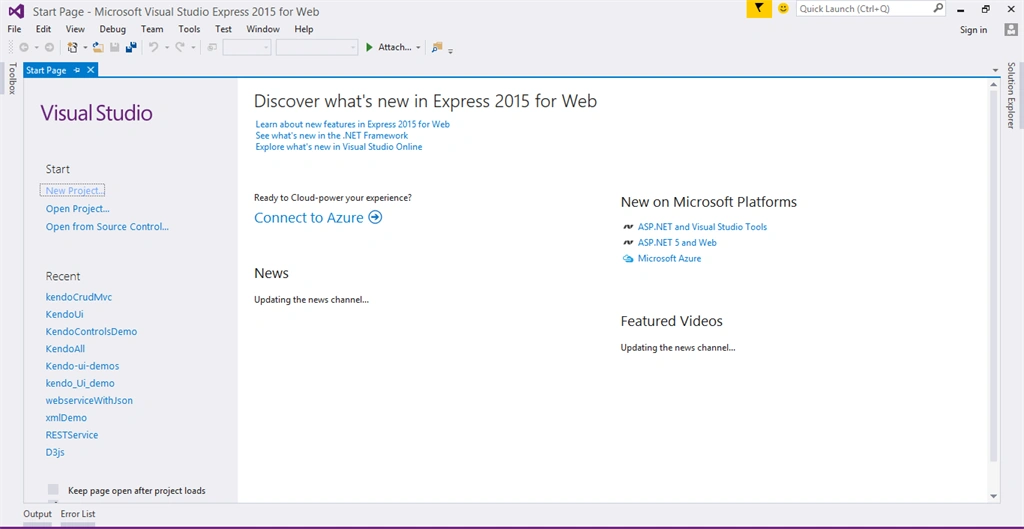Click the green Attach start arrow
Image resolution: width=1024 pixels, height=529 pixels.
[369, 47]
